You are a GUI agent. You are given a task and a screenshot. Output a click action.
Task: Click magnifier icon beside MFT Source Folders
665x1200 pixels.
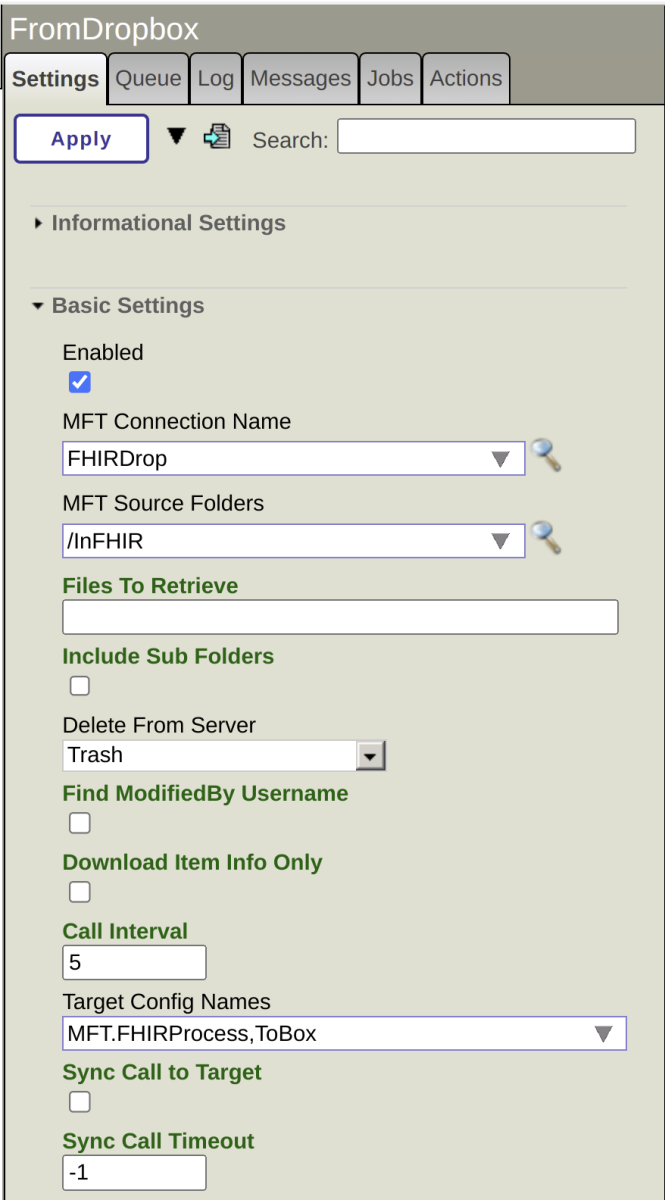[x=545, y=539]
